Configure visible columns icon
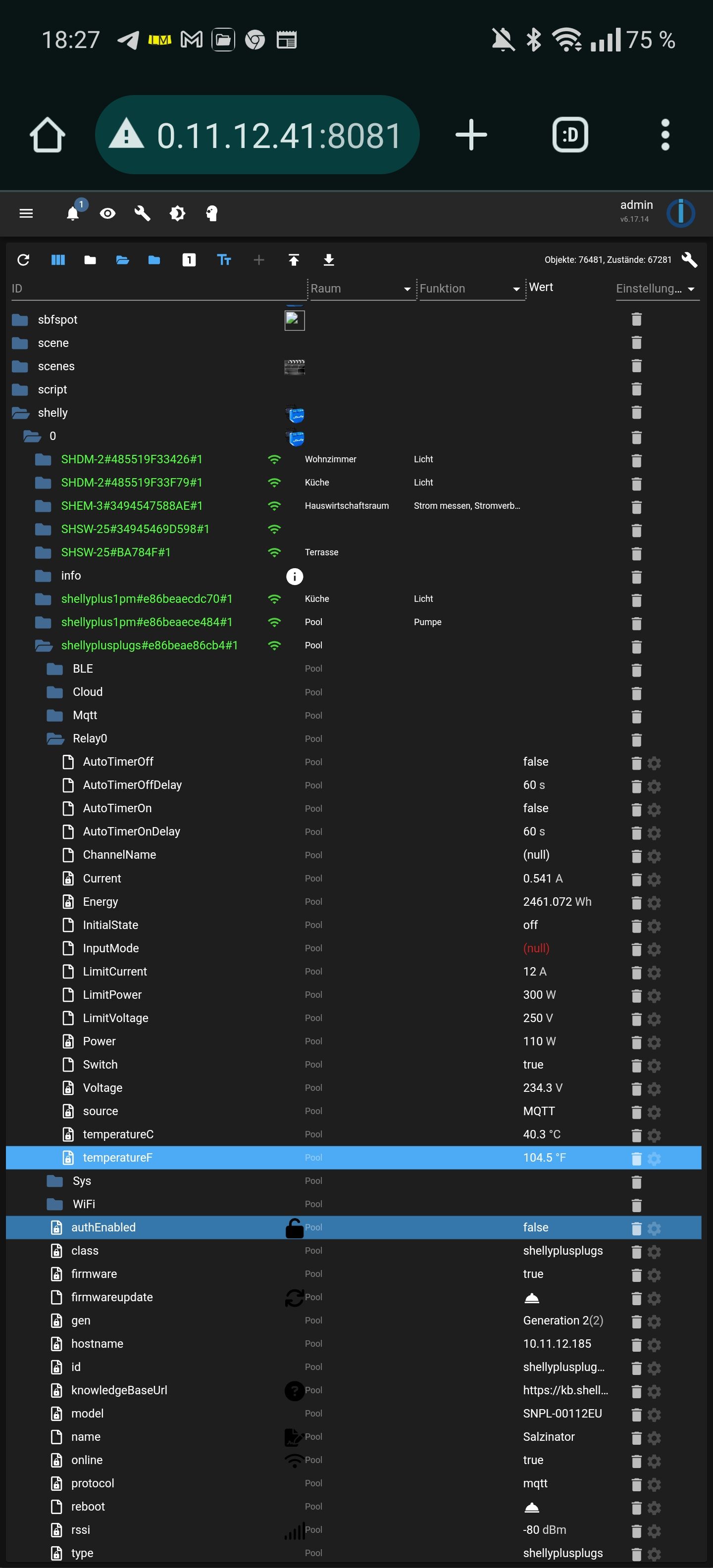 pos(58,260)
